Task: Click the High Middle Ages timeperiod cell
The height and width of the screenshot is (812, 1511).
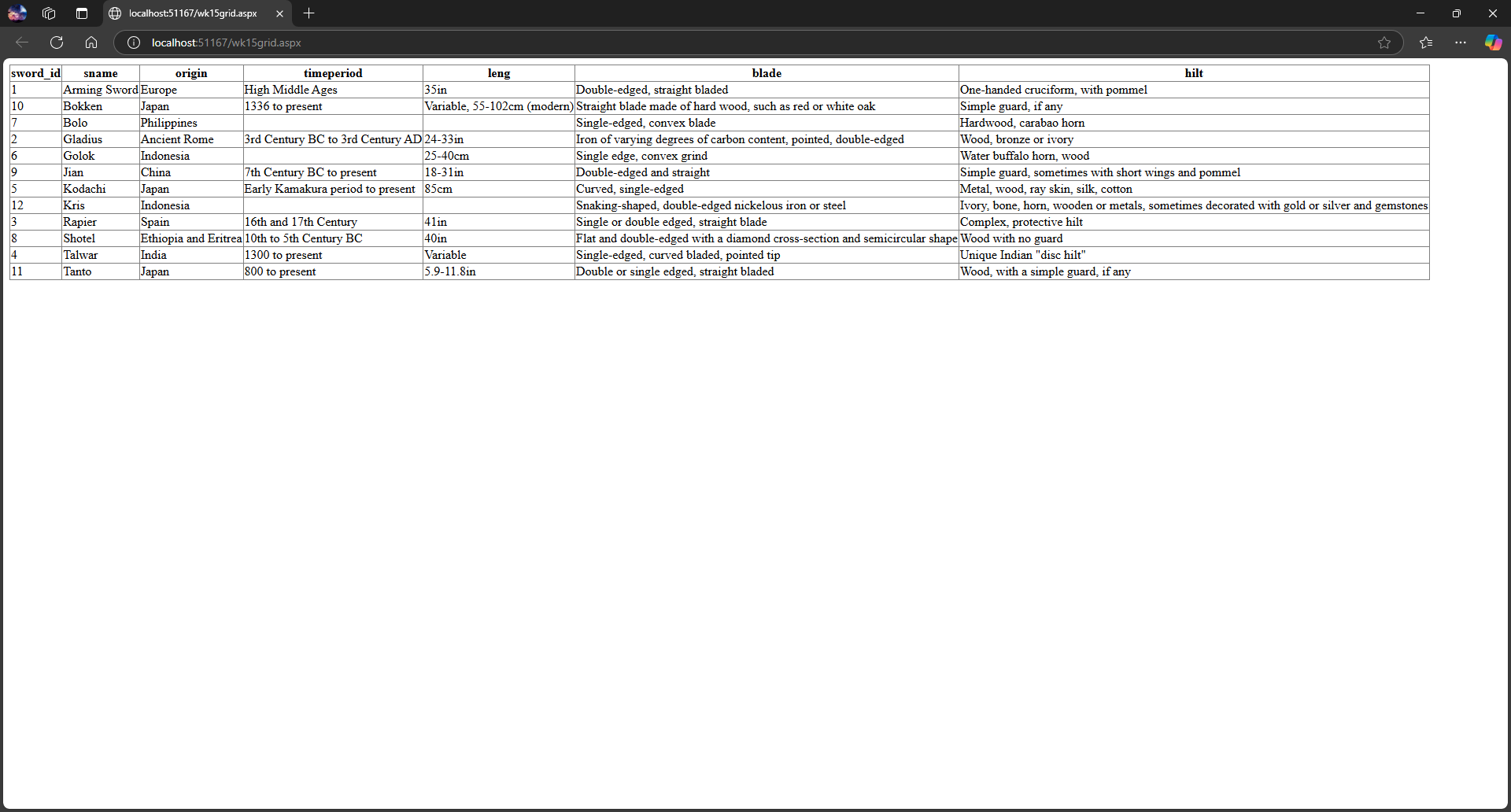Action: (x=333, y=90)
